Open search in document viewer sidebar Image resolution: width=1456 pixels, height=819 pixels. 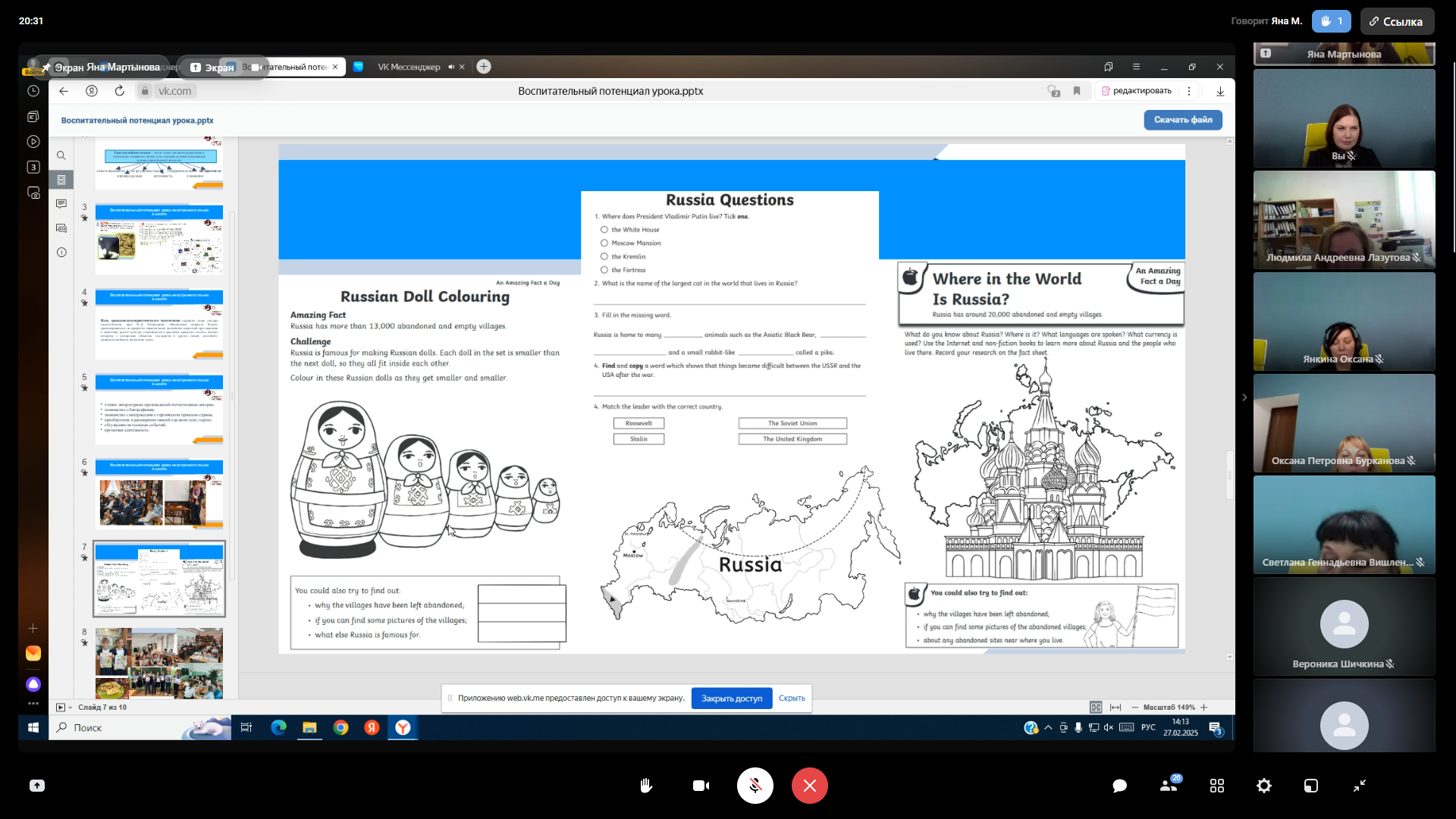[x=61, y=155]
